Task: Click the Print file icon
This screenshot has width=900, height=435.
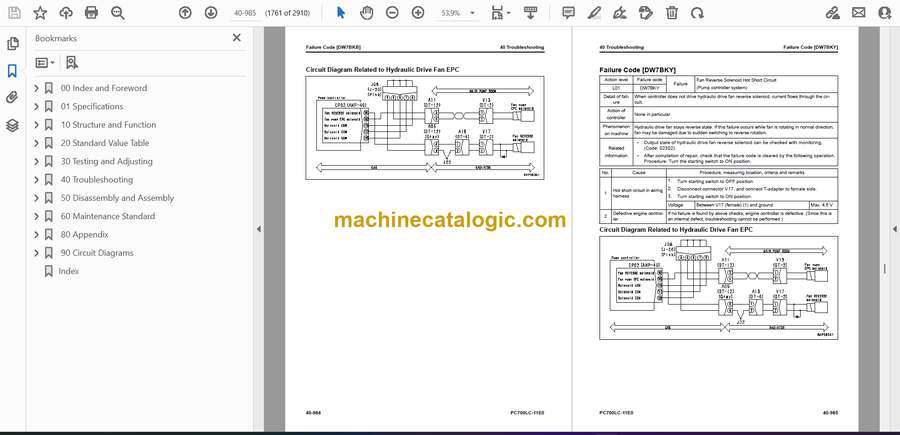Action: point(91,13)
